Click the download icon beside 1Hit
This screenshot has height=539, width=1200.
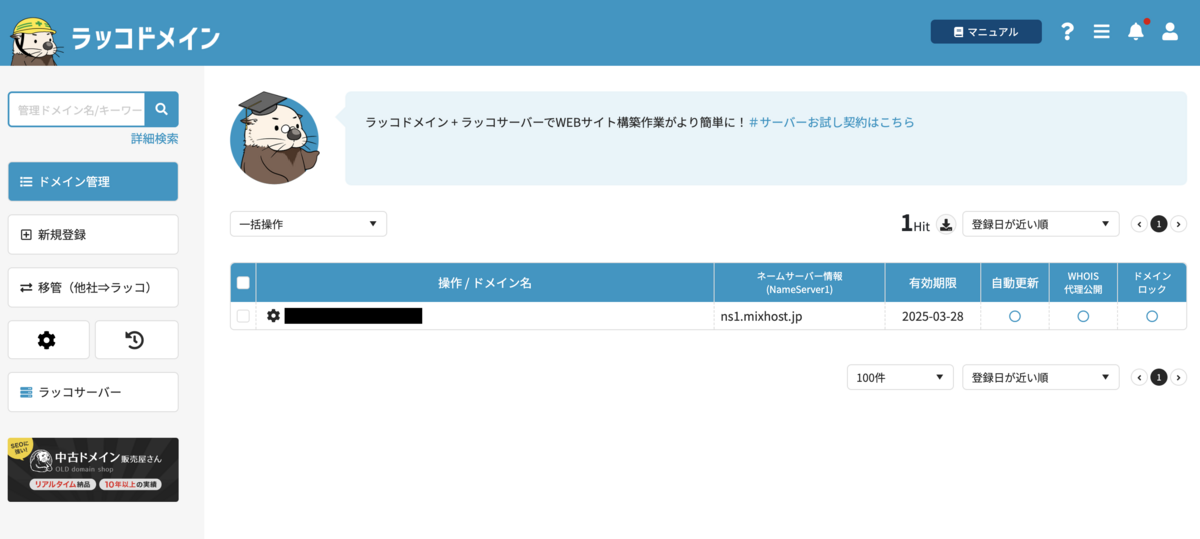tap(946, 224)
